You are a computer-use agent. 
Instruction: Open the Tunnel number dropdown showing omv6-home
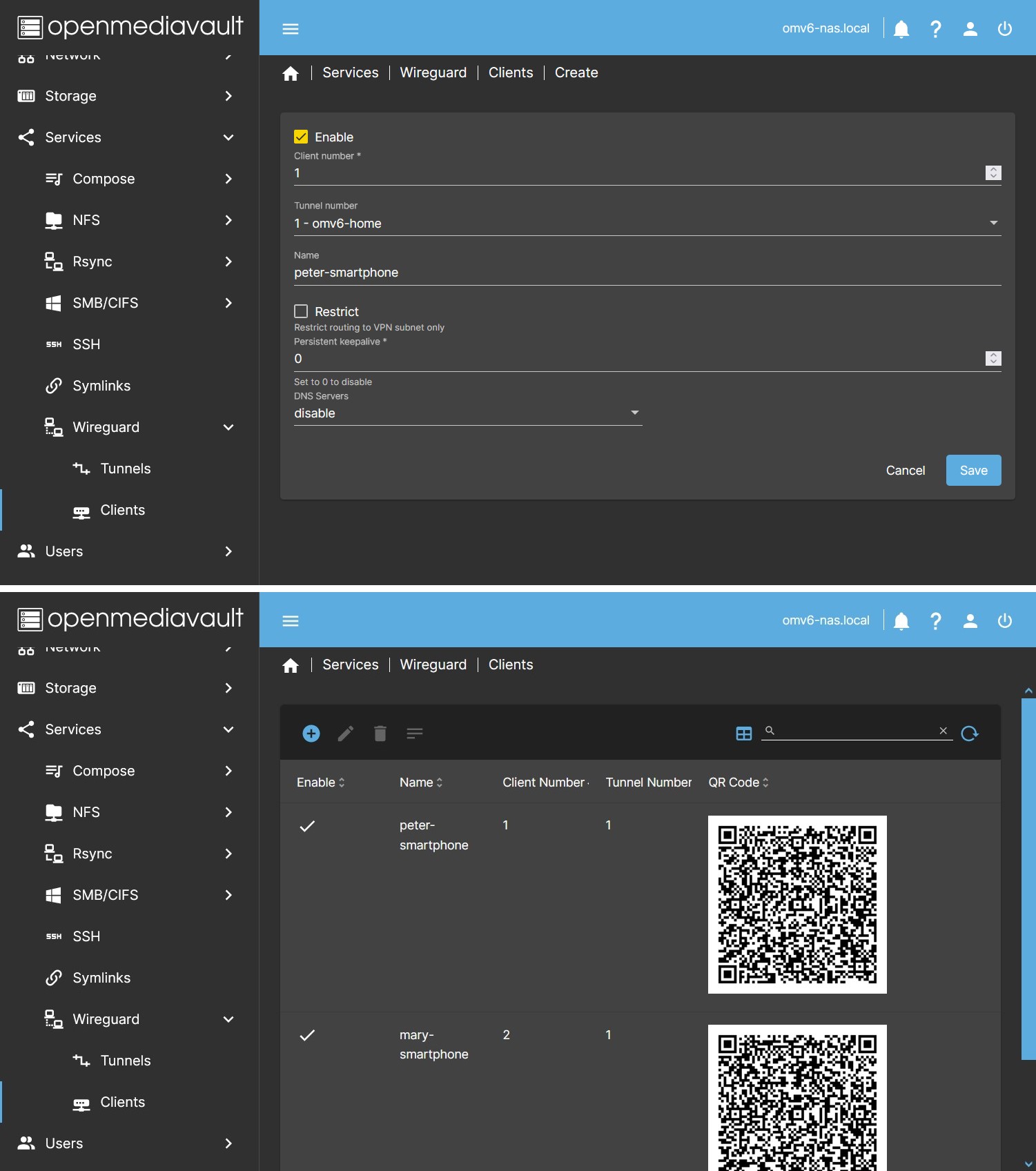(647, 223)
